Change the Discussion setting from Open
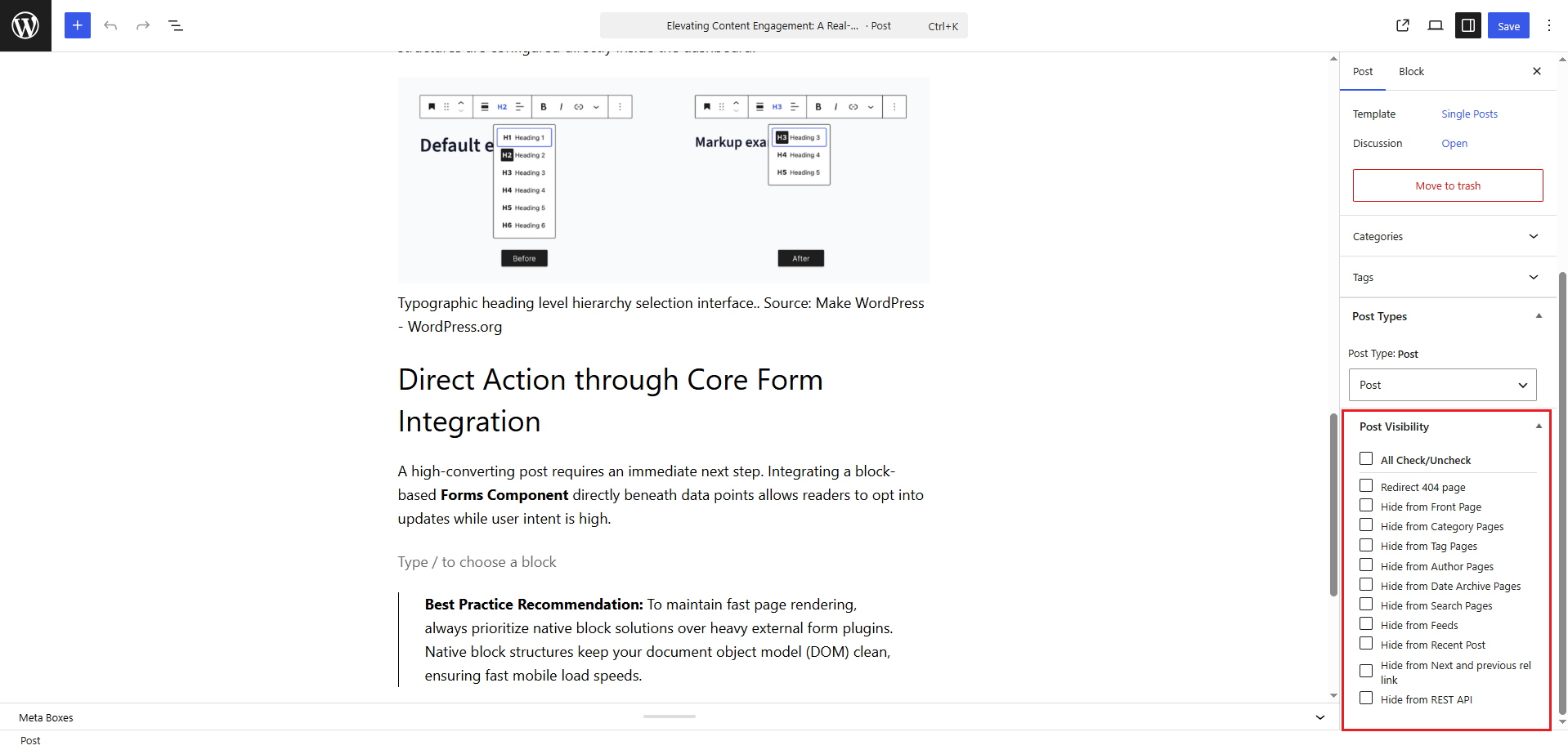The image size is (1568, 750). click(1454, 143)
